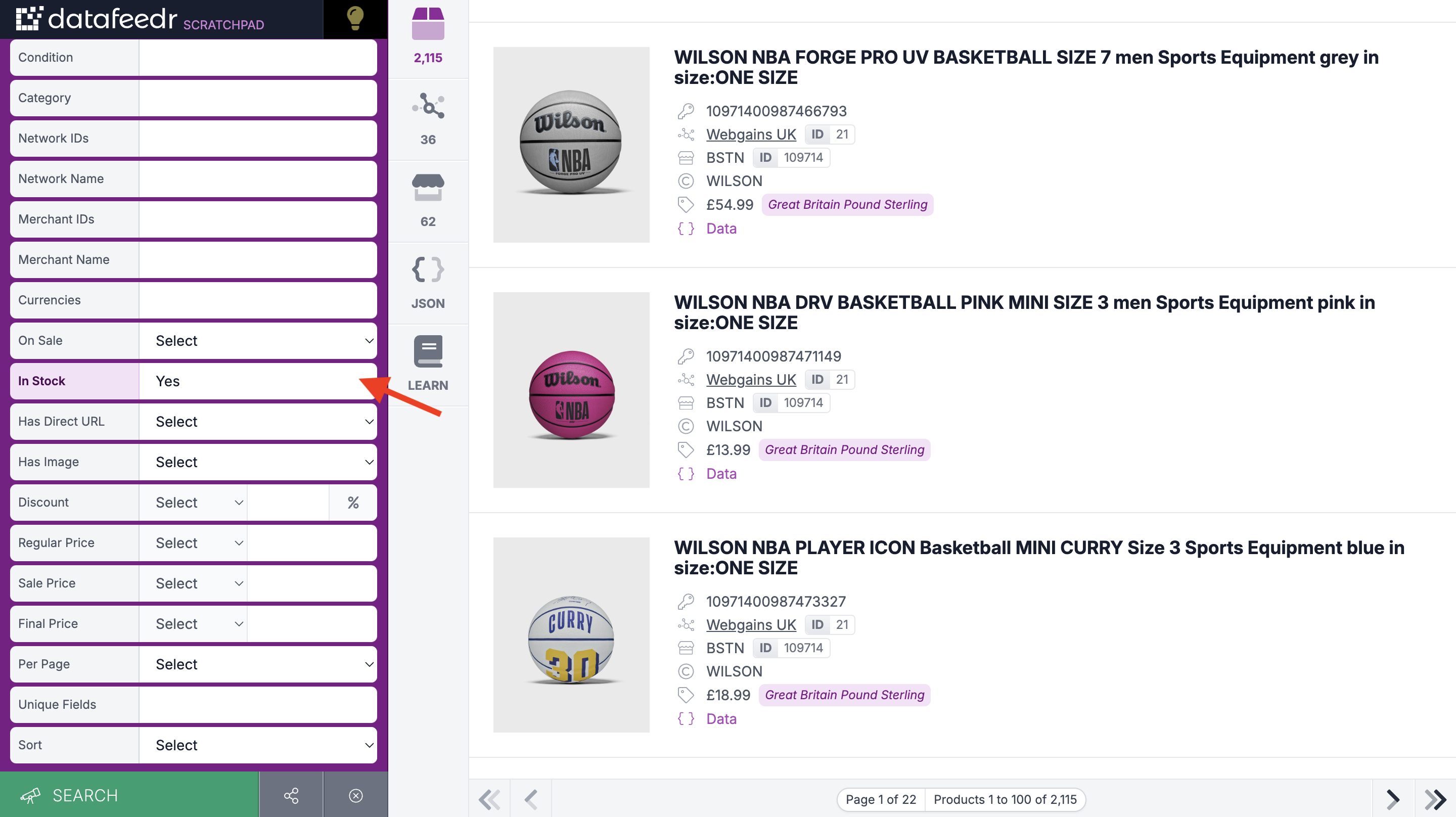Click the WILSON NBA FORGE PRO UV title
Image resolution: width=1456 pixels, height=817 pixels.
point(1026,67)
